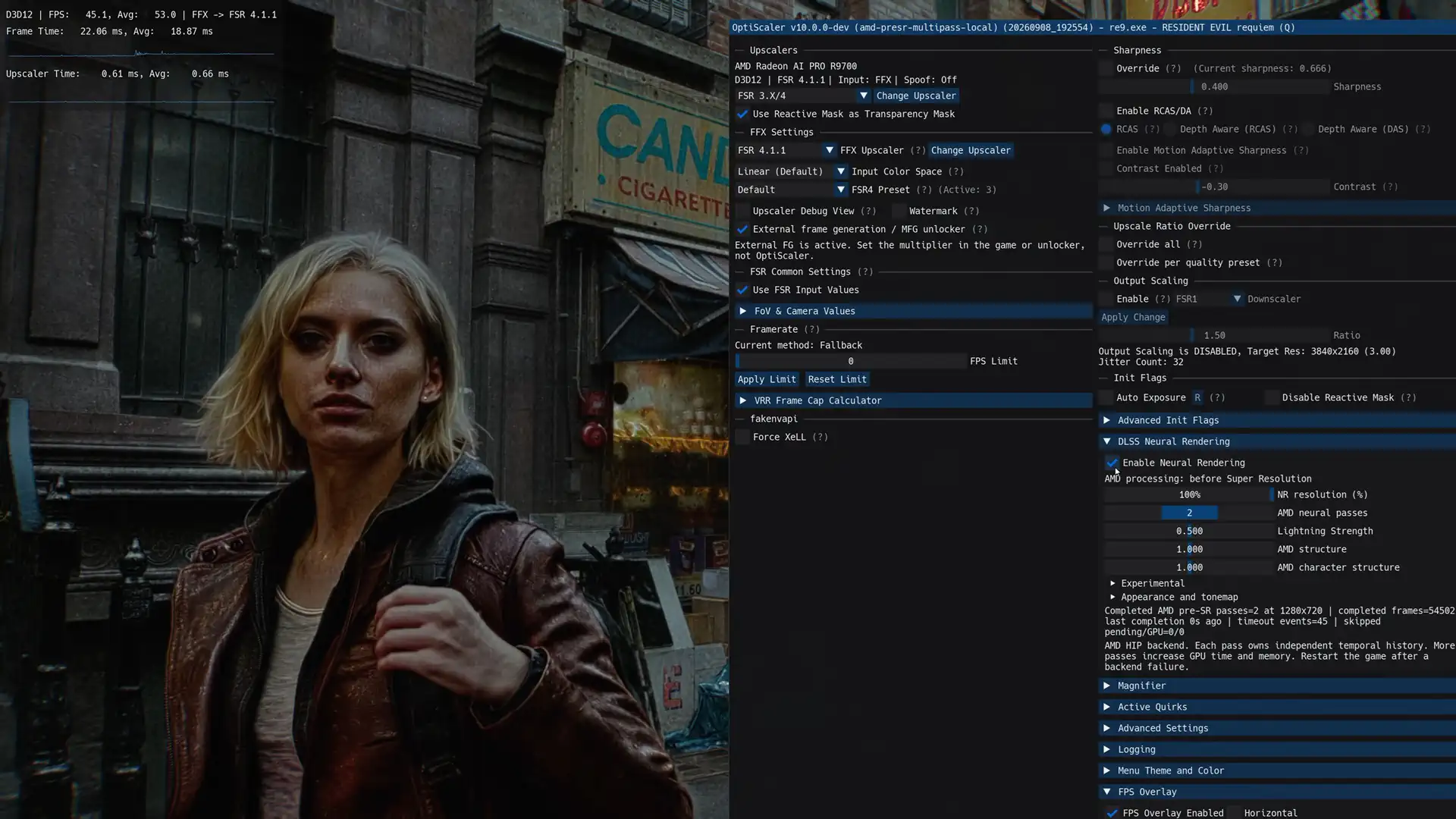
Task: Click the Contrast slider showing -0.30
Action: click(x=1214, y=187)
